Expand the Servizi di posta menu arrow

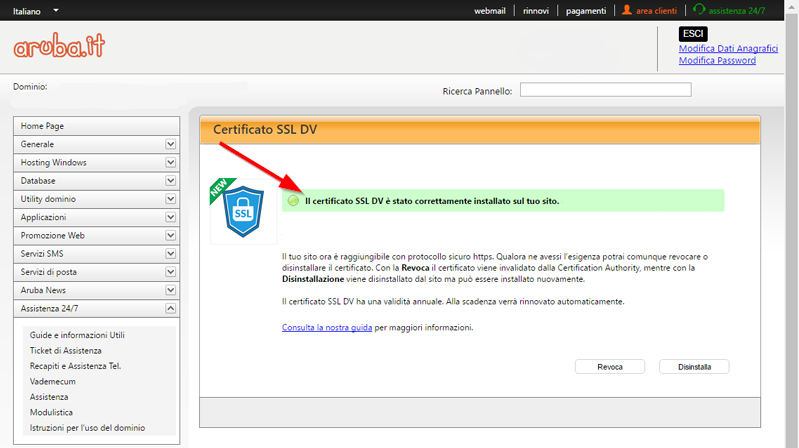pos(170,272)
